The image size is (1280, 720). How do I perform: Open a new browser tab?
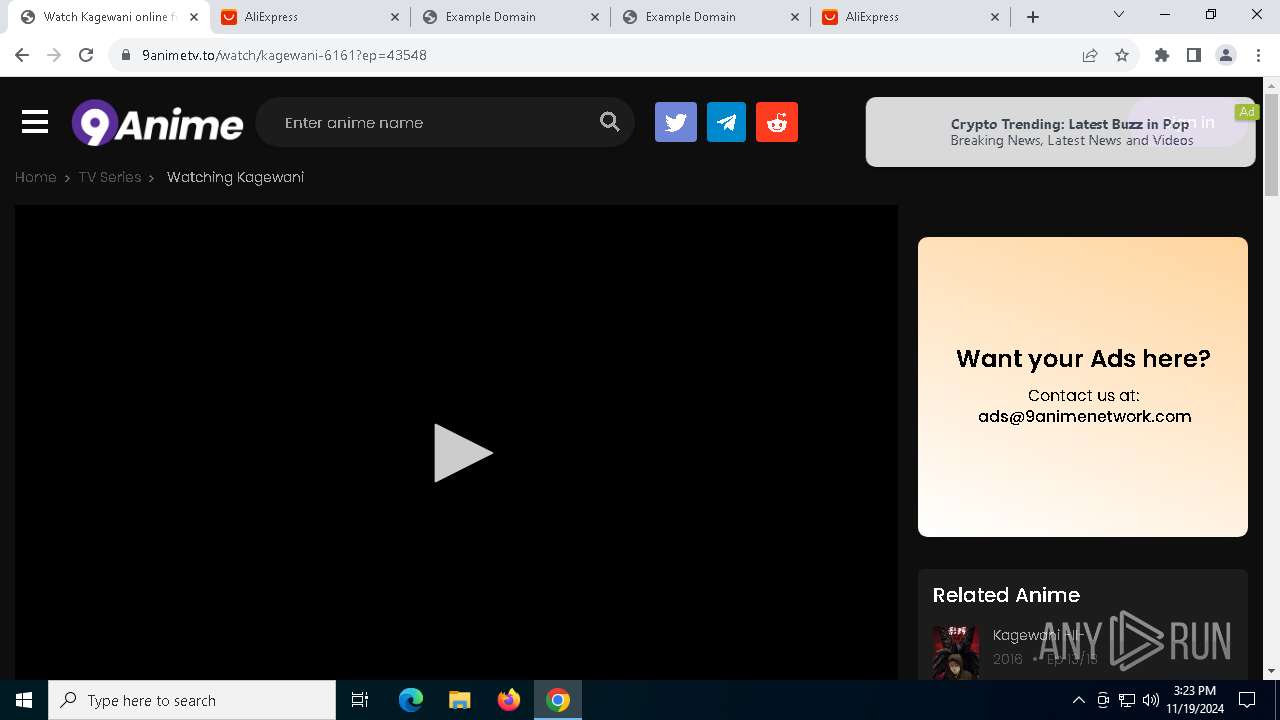coord(1033,17)
